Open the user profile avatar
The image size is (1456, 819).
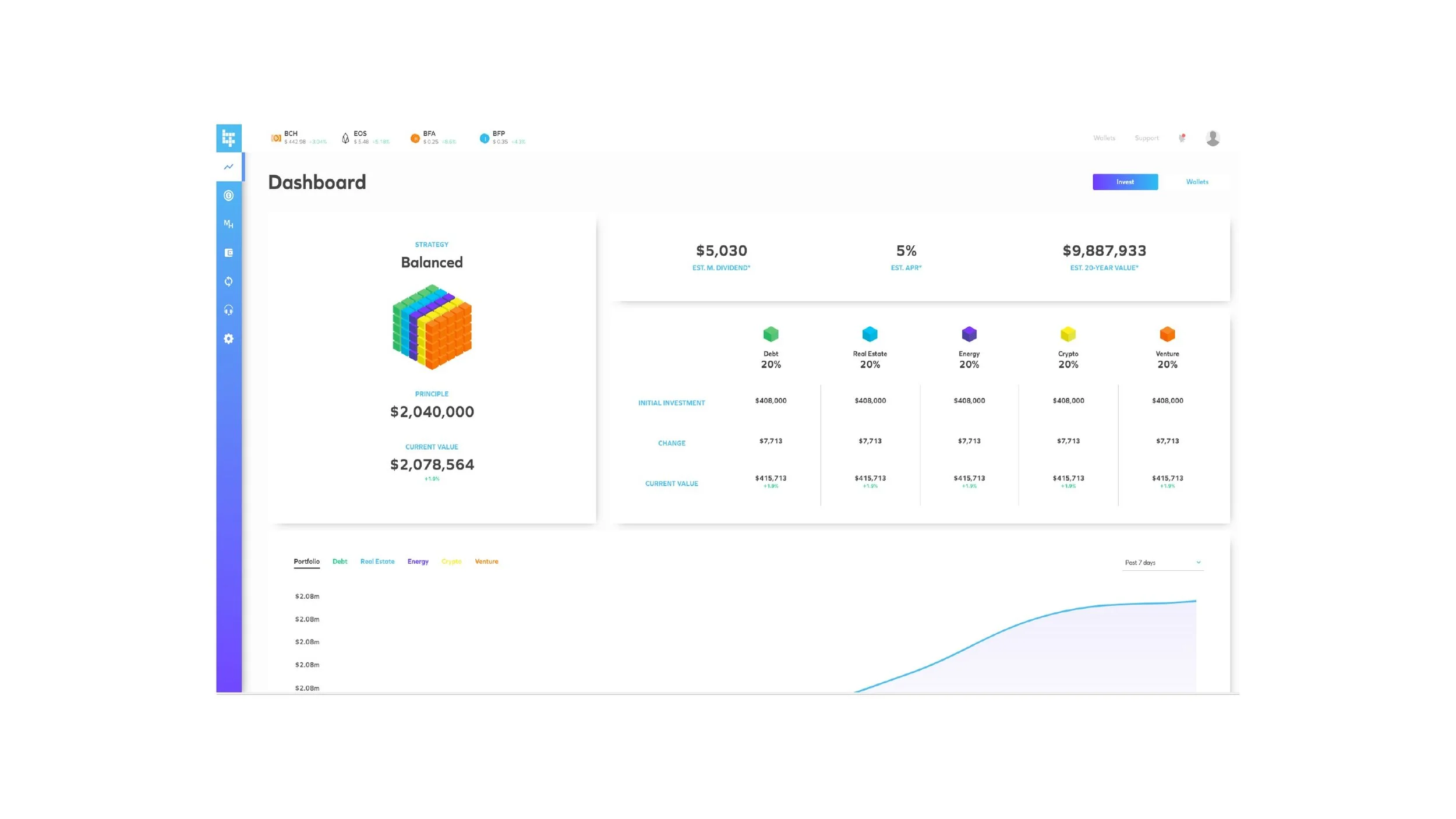1213,138
